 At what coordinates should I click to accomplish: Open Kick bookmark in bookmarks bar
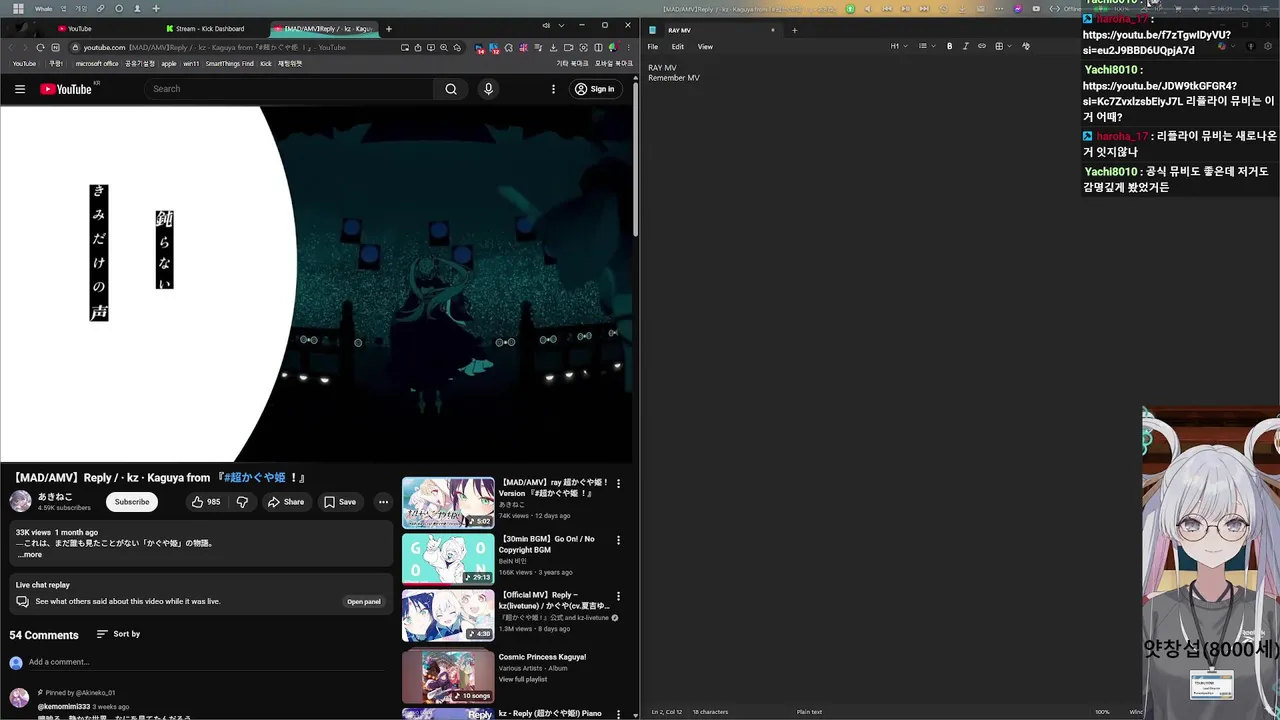click(x=266, y=64)
